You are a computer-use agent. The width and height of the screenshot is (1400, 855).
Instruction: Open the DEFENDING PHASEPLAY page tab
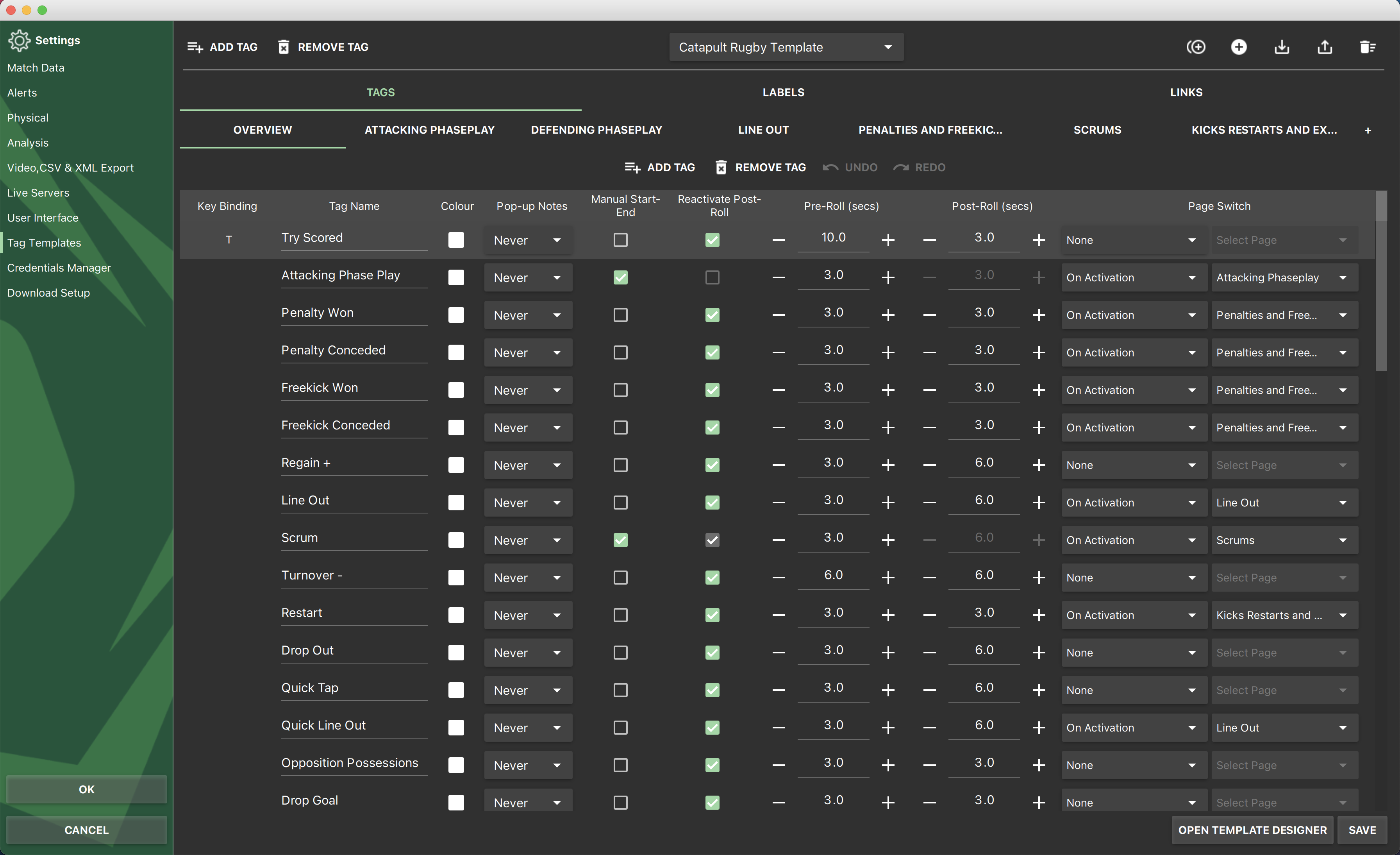coord(596,130)
